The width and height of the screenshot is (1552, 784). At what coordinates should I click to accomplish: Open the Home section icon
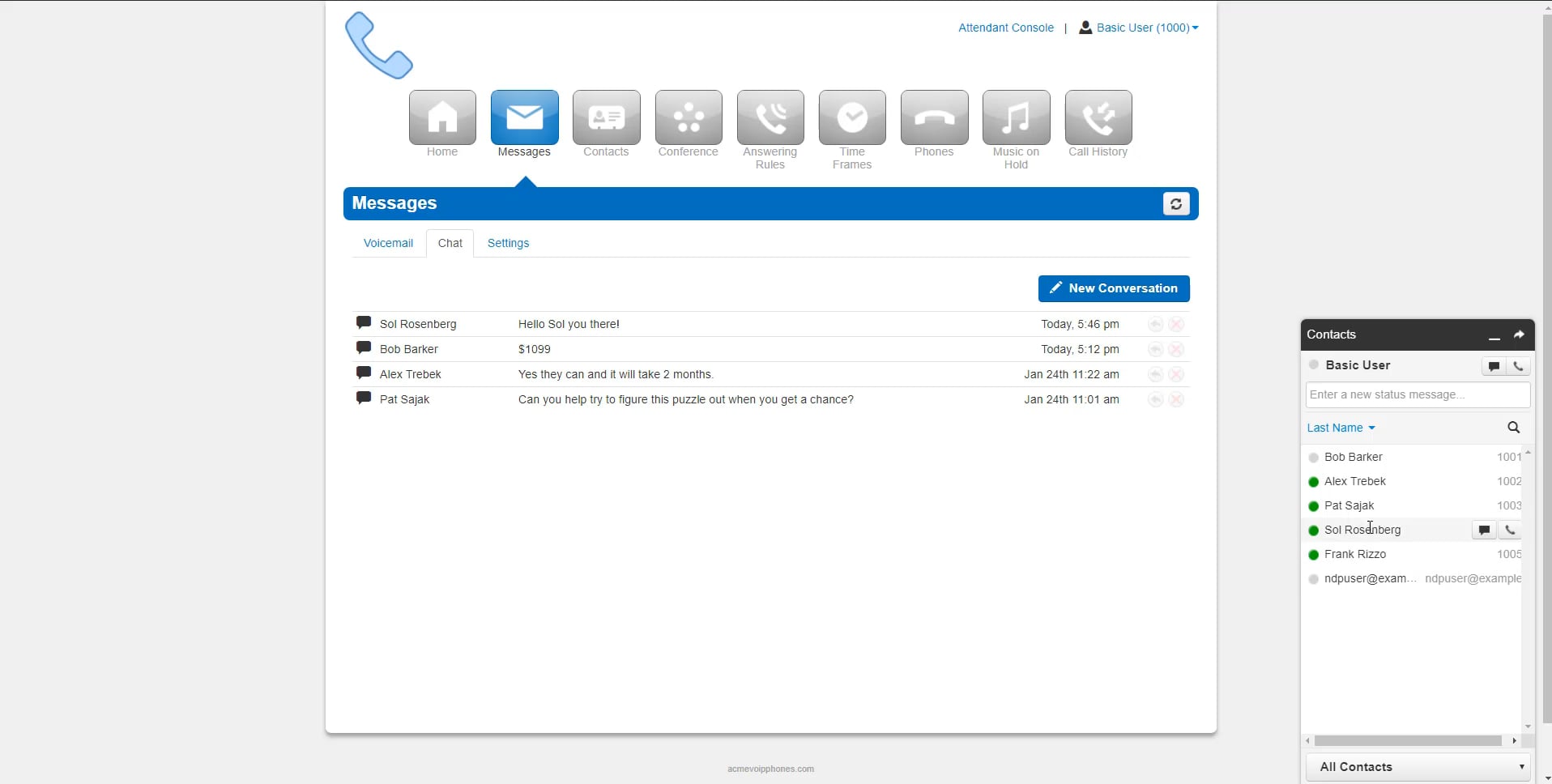pyautogui.click(x=442, y=117)
